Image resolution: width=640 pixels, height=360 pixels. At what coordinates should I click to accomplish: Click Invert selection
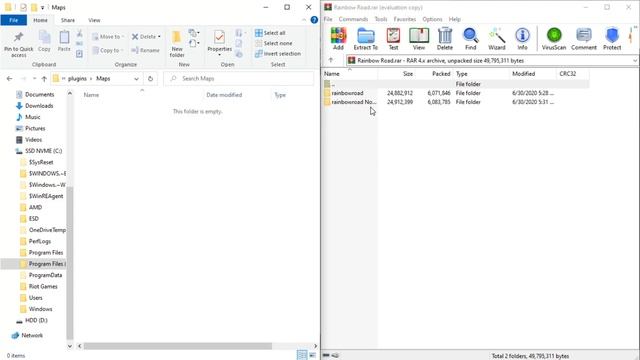pos(278,54)
